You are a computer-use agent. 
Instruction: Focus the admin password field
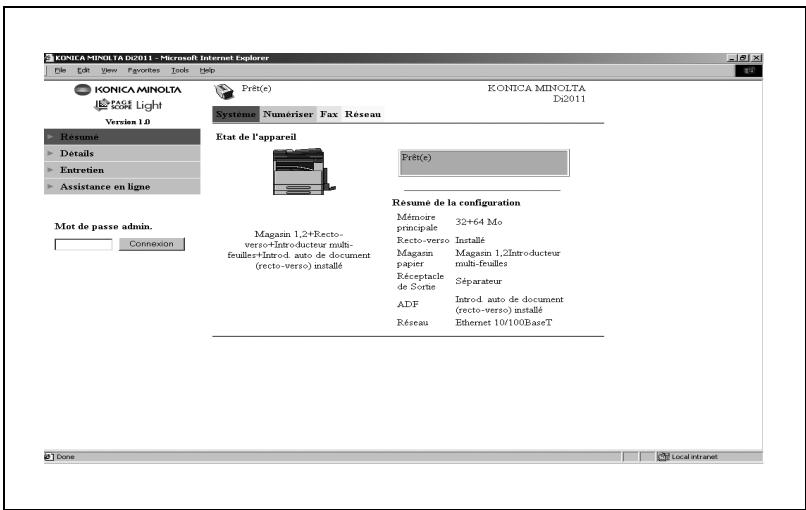(x=83, y=244)
